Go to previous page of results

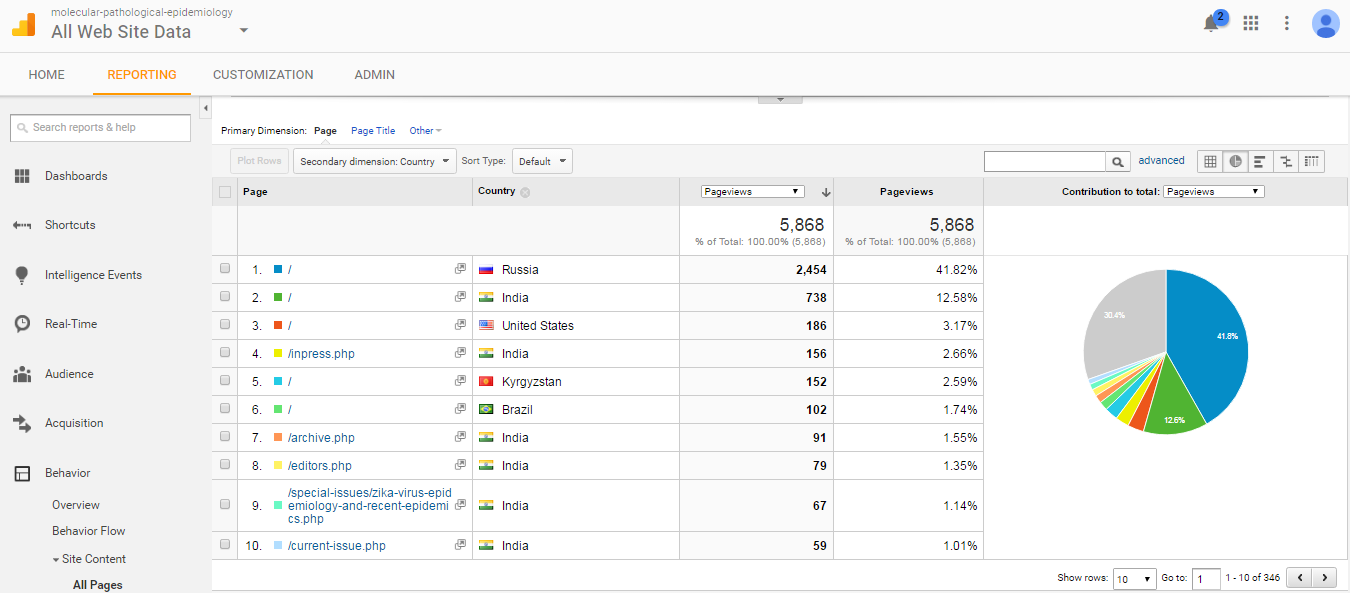click(1299, 577)
